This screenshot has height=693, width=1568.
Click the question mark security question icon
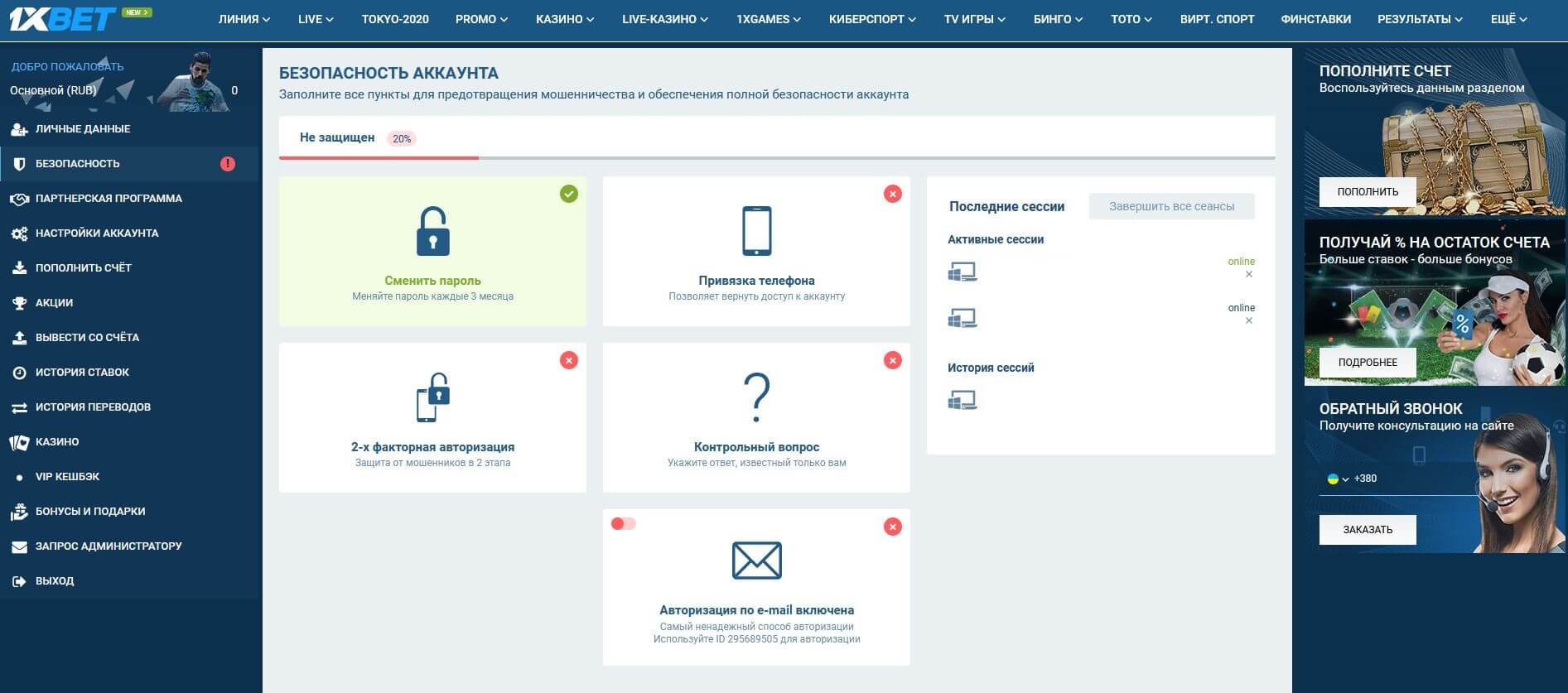[756, 397]
